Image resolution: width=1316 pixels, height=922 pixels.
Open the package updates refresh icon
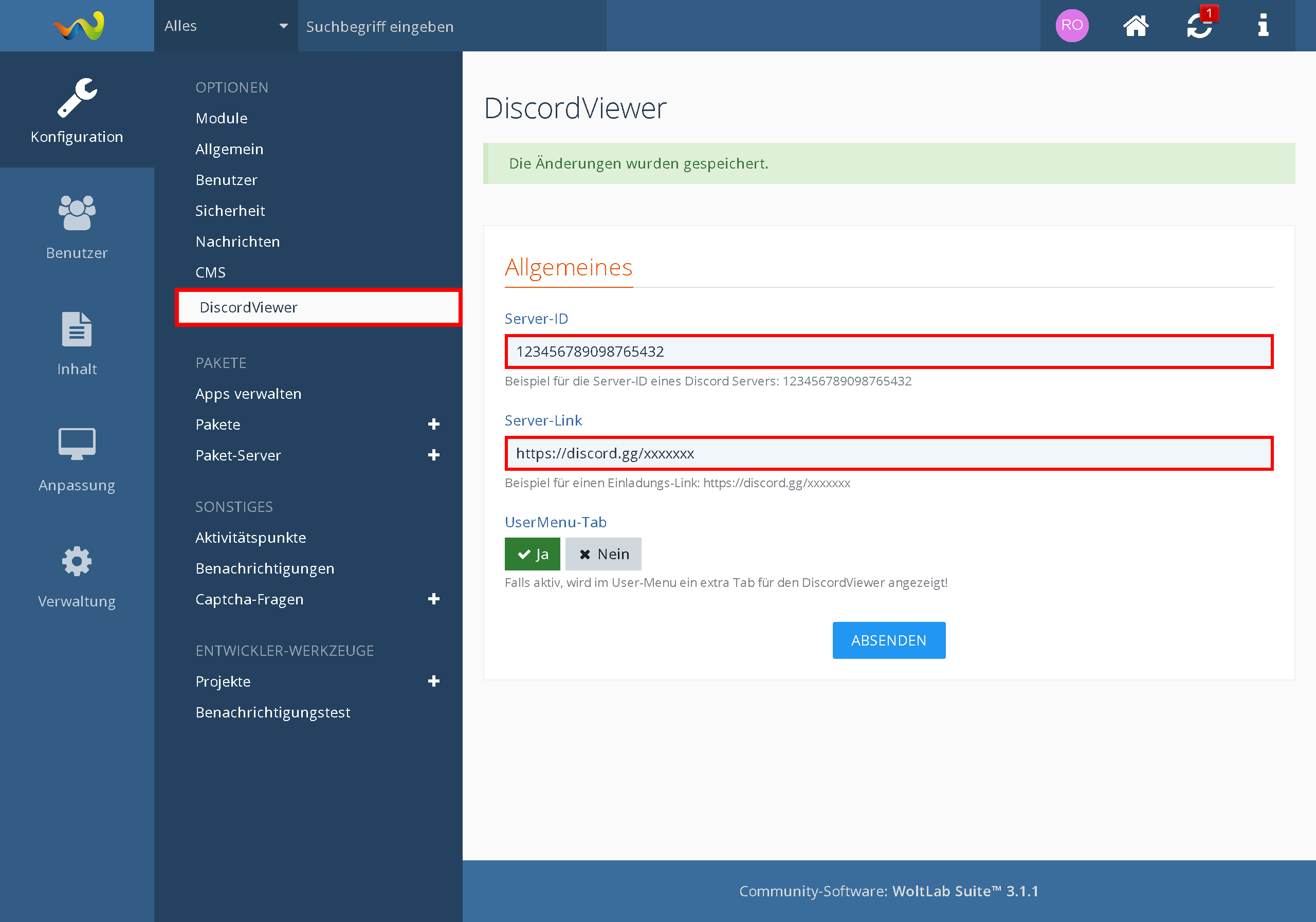[1200, 26]
